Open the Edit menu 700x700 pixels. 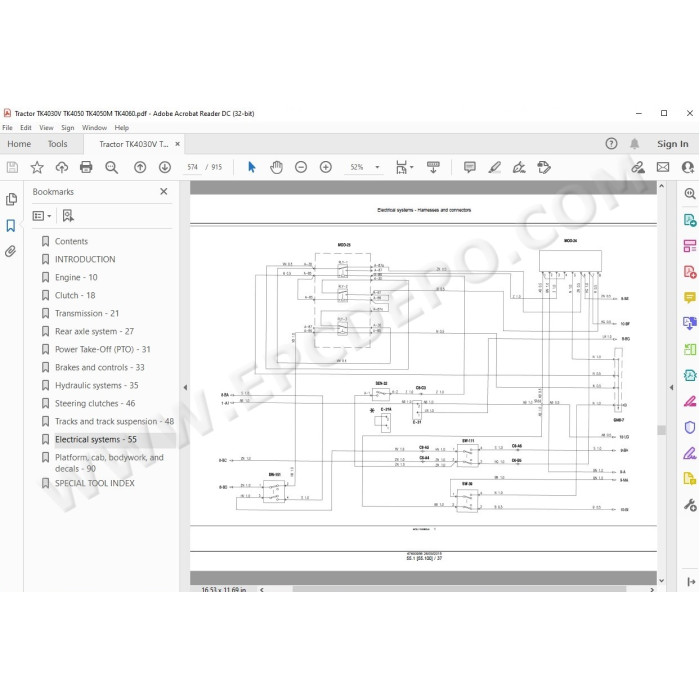click(x=26, y=128)
